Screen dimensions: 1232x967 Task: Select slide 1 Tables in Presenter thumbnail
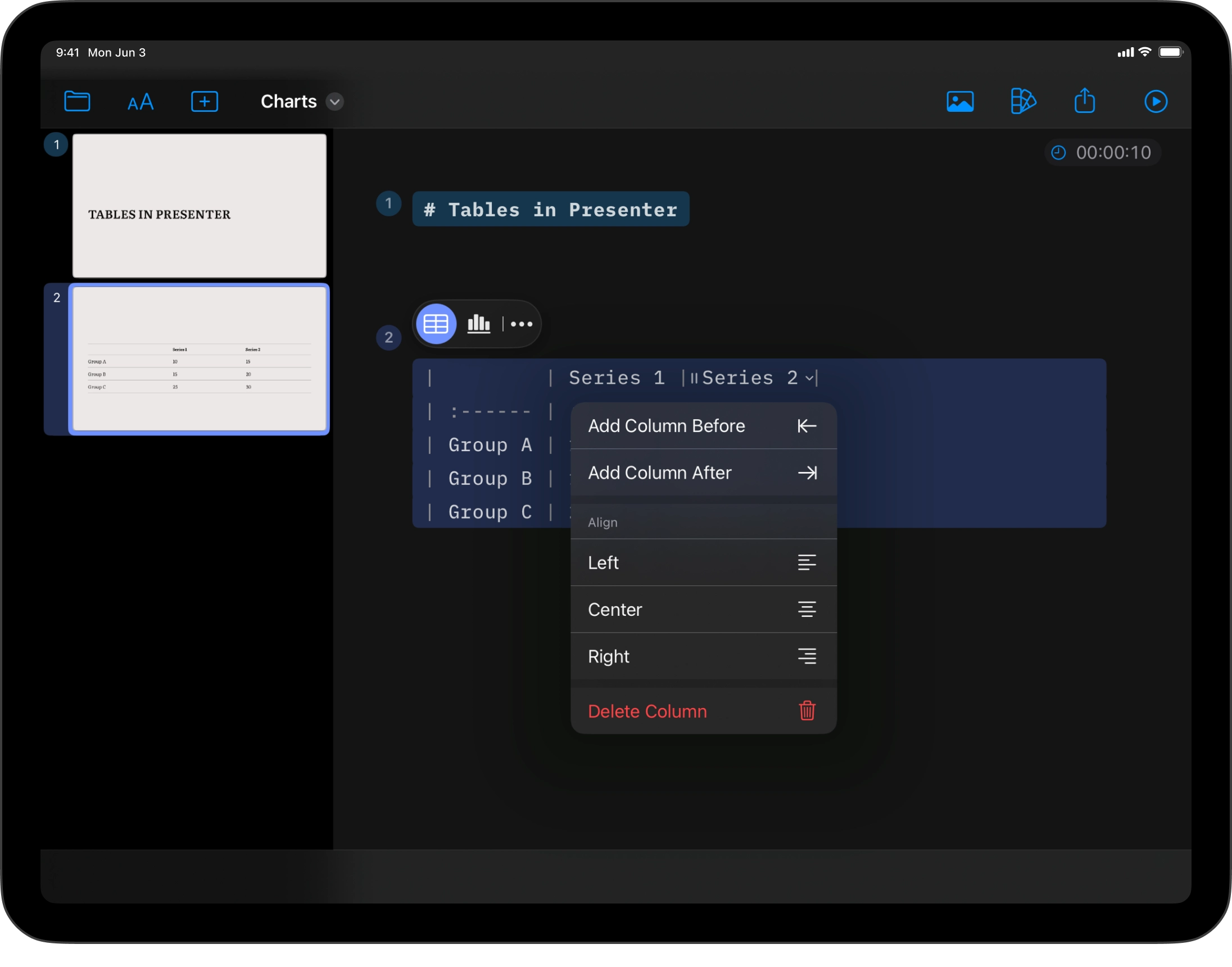point(200,206)
